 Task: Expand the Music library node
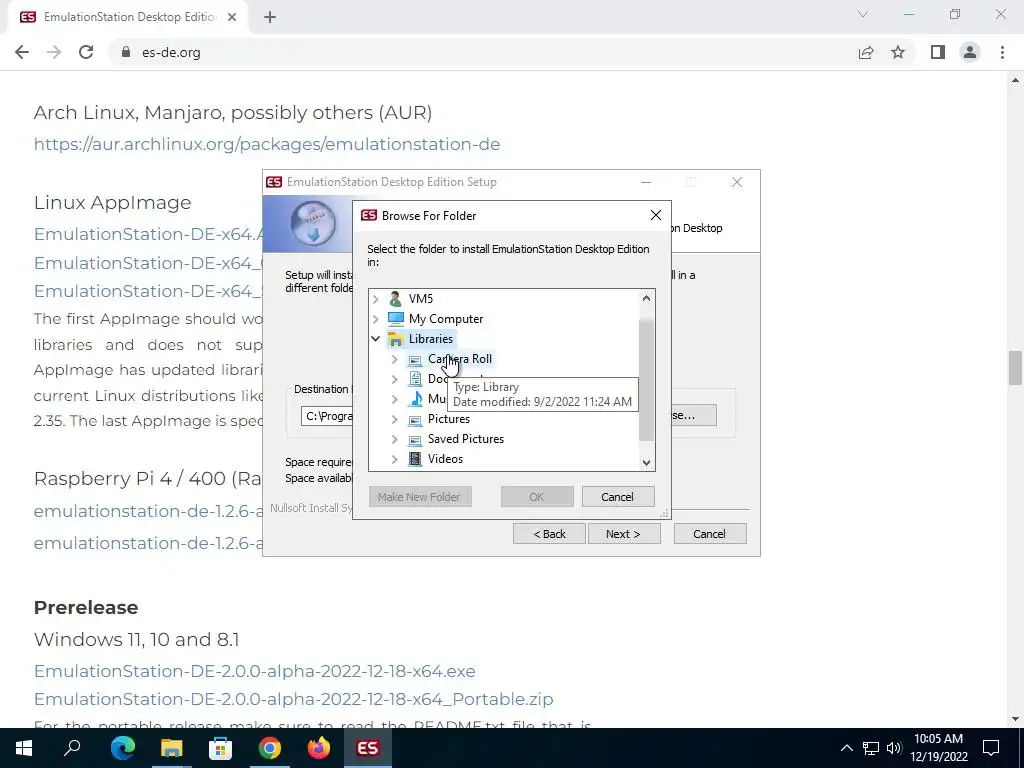[x=394, y=399]
